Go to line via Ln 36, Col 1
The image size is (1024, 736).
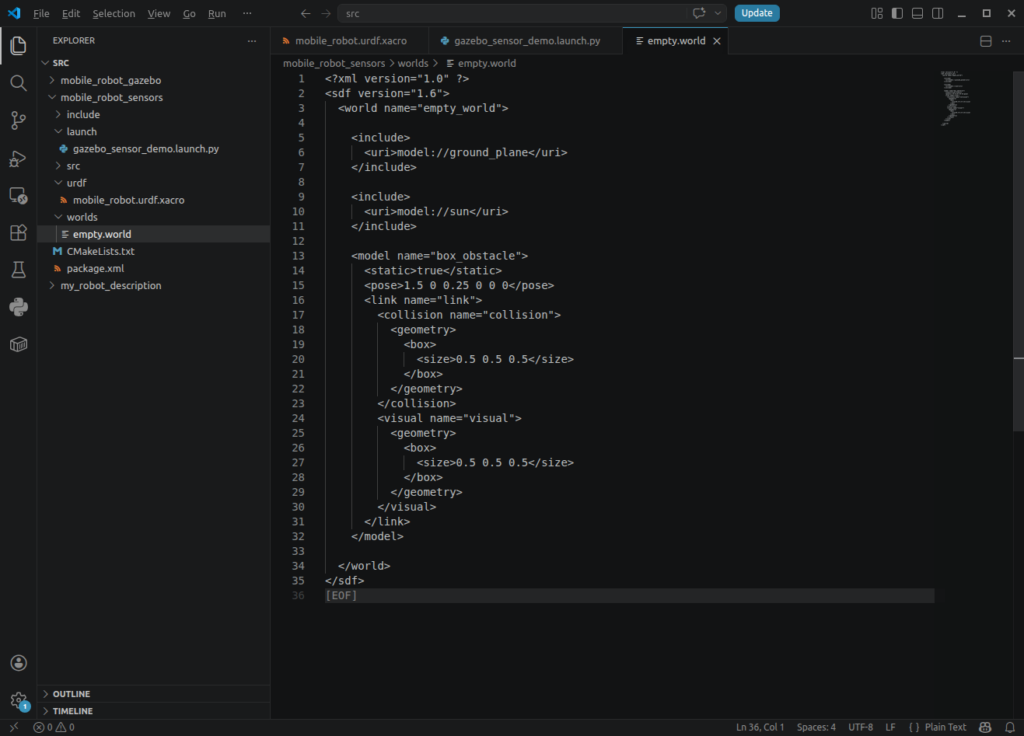point(760,727)
